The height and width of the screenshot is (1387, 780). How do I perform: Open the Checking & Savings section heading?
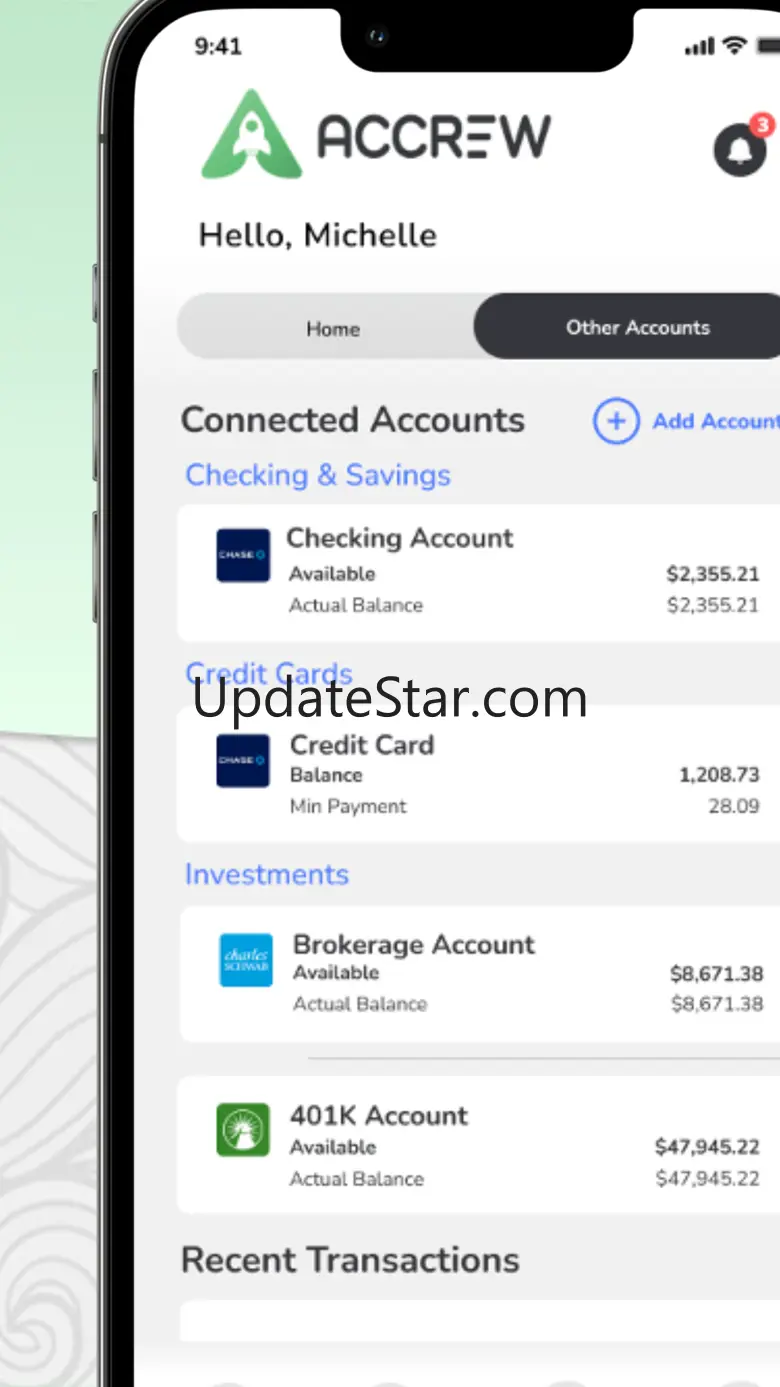pos(318,475)
